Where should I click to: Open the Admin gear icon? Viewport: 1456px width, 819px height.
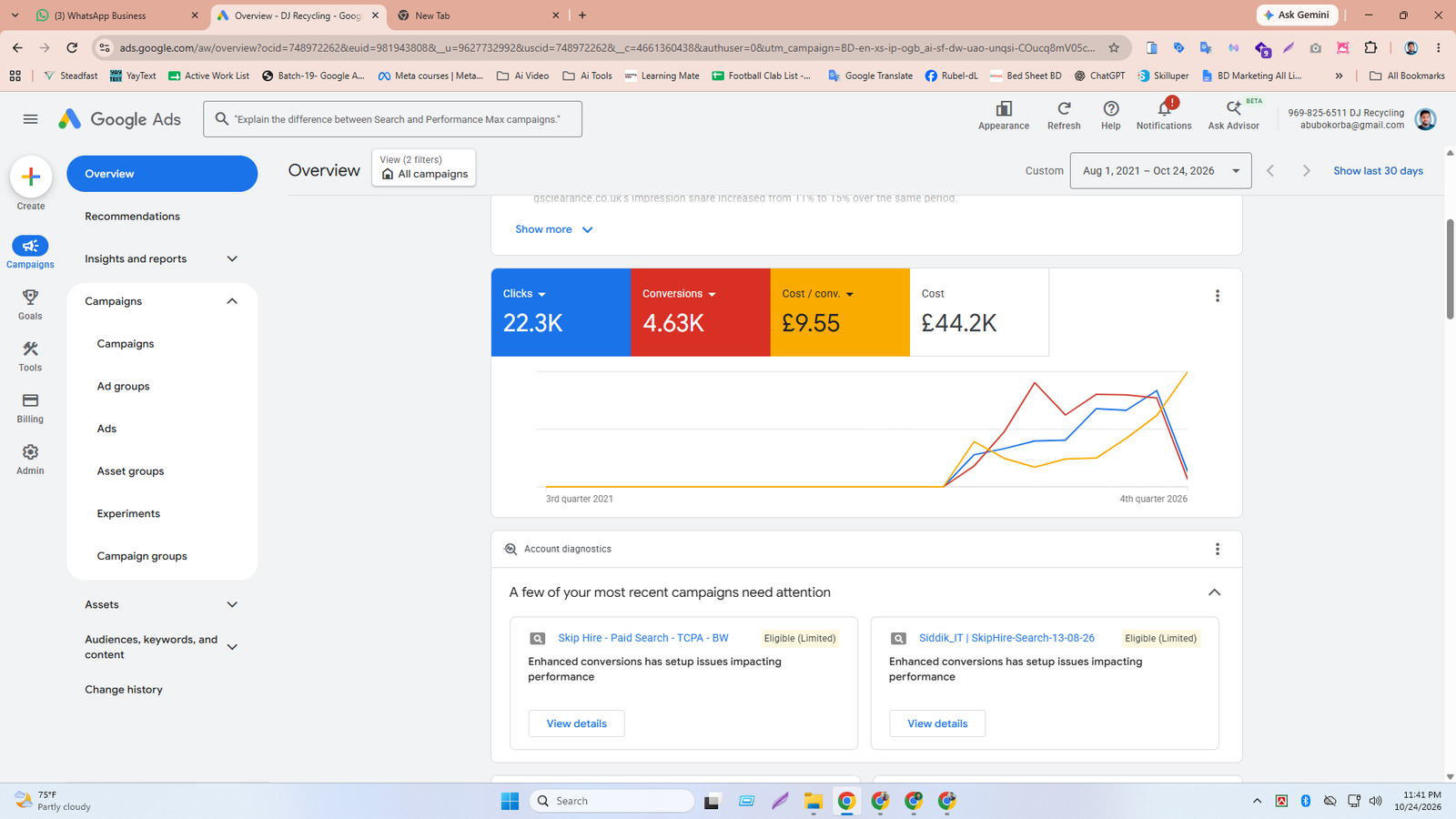pos(30,452)
